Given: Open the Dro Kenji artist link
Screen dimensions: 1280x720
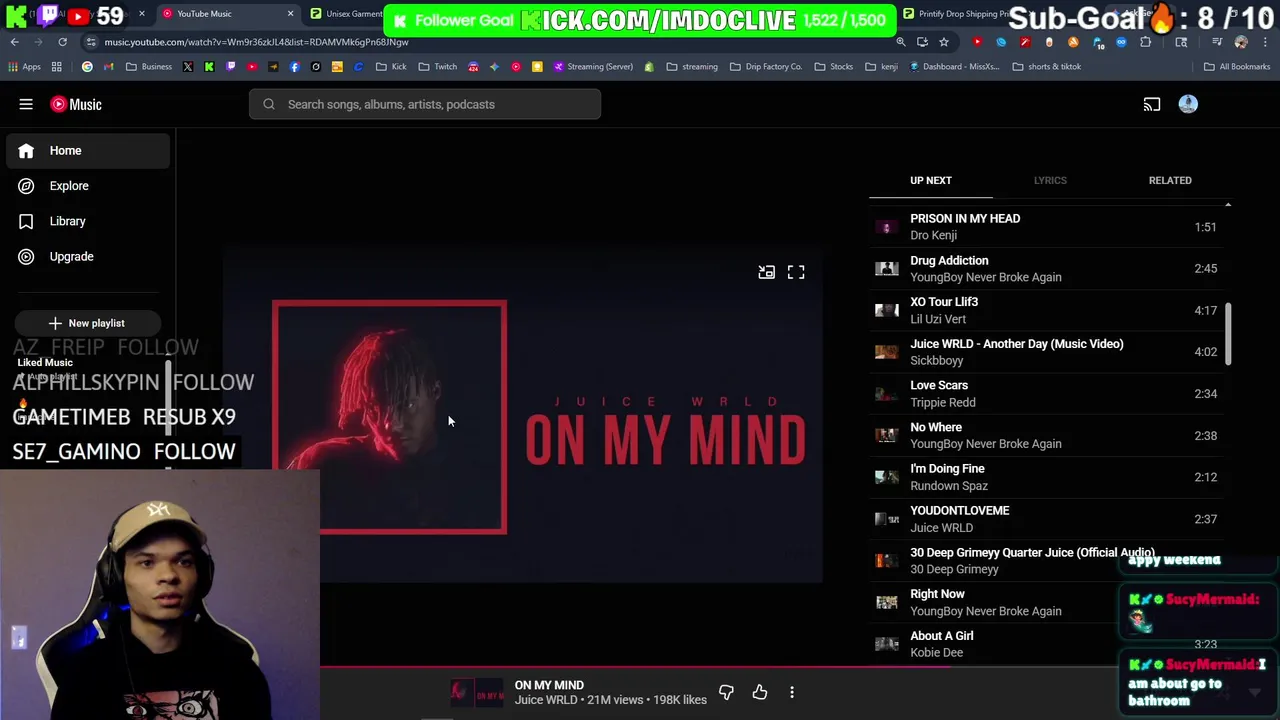Looking at the screenshot, I should click(x=933, y=235).
